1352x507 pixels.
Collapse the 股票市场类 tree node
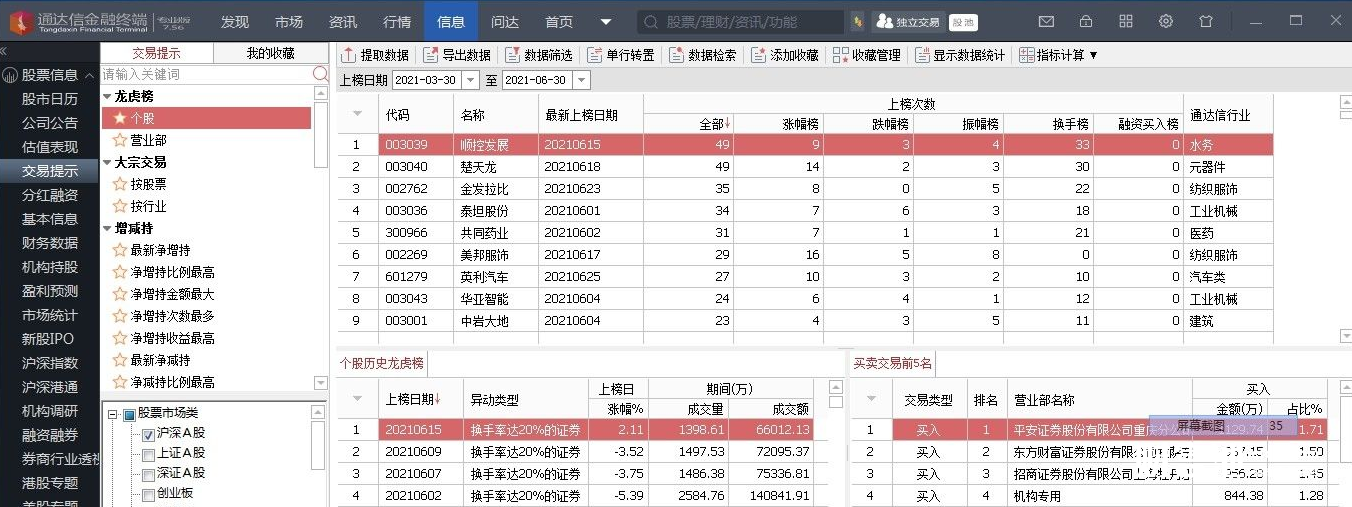click(x=112, y=414)
